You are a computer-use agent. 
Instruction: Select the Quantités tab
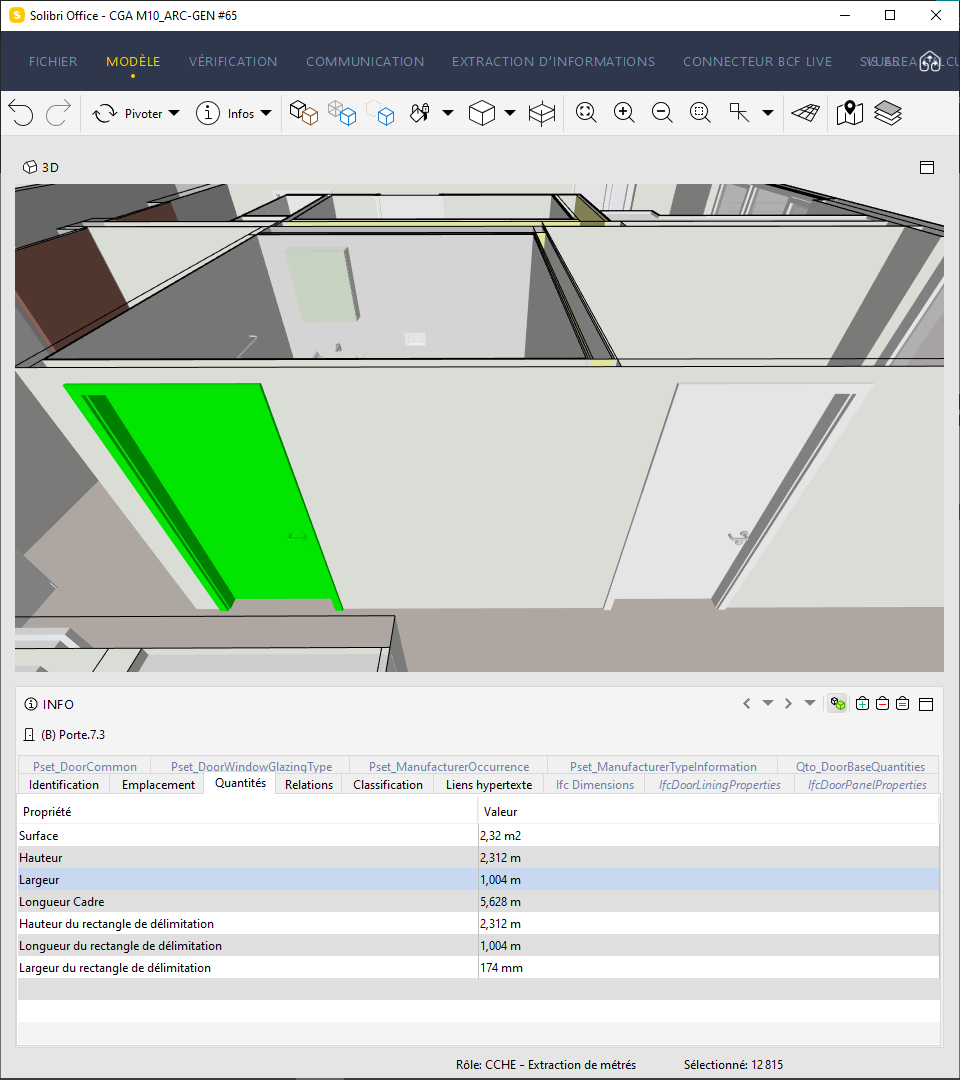coord(240,783)
